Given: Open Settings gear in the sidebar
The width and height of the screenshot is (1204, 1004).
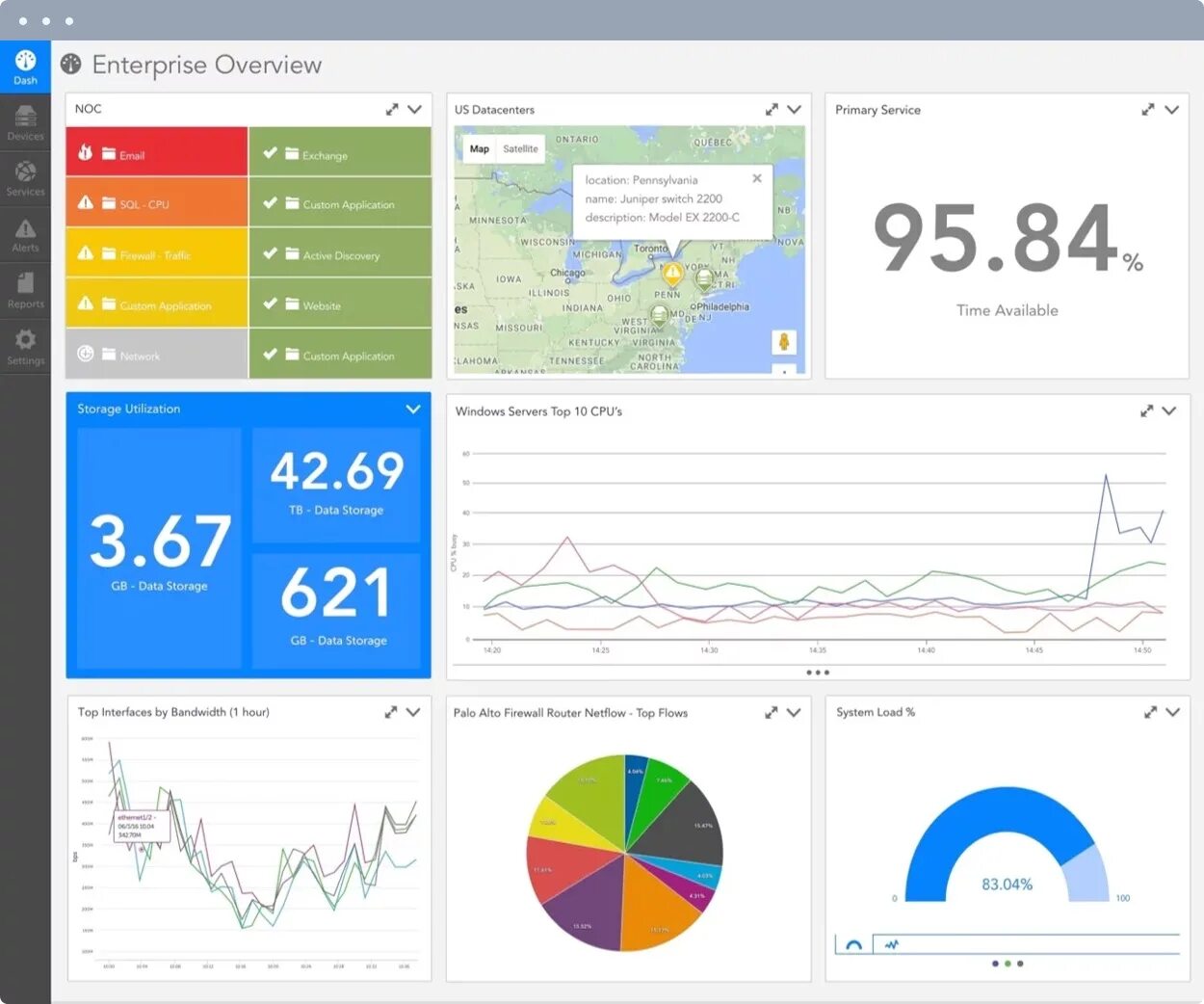Looking at the screenshot, I should point(25,347).
